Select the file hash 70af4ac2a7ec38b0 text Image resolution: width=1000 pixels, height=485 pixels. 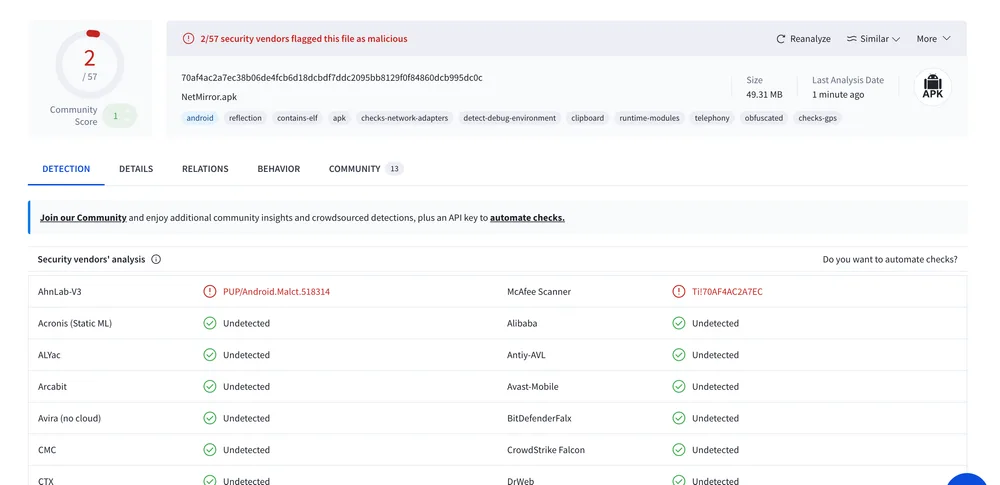[332, 78]
